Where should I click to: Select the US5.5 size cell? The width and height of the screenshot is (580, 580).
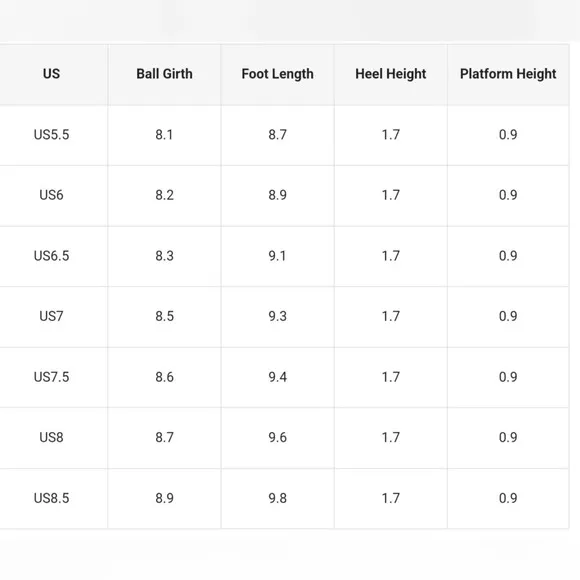(x=51, y=135)
